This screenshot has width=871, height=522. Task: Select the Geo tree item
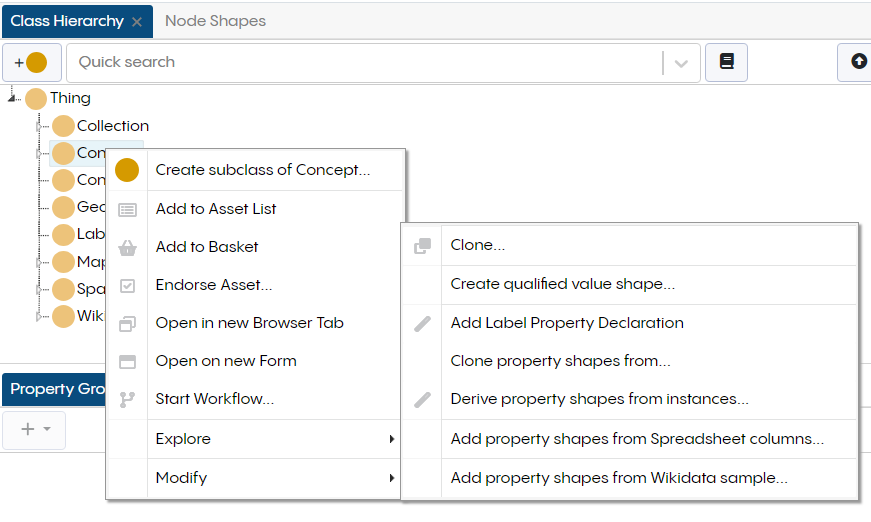91,207
